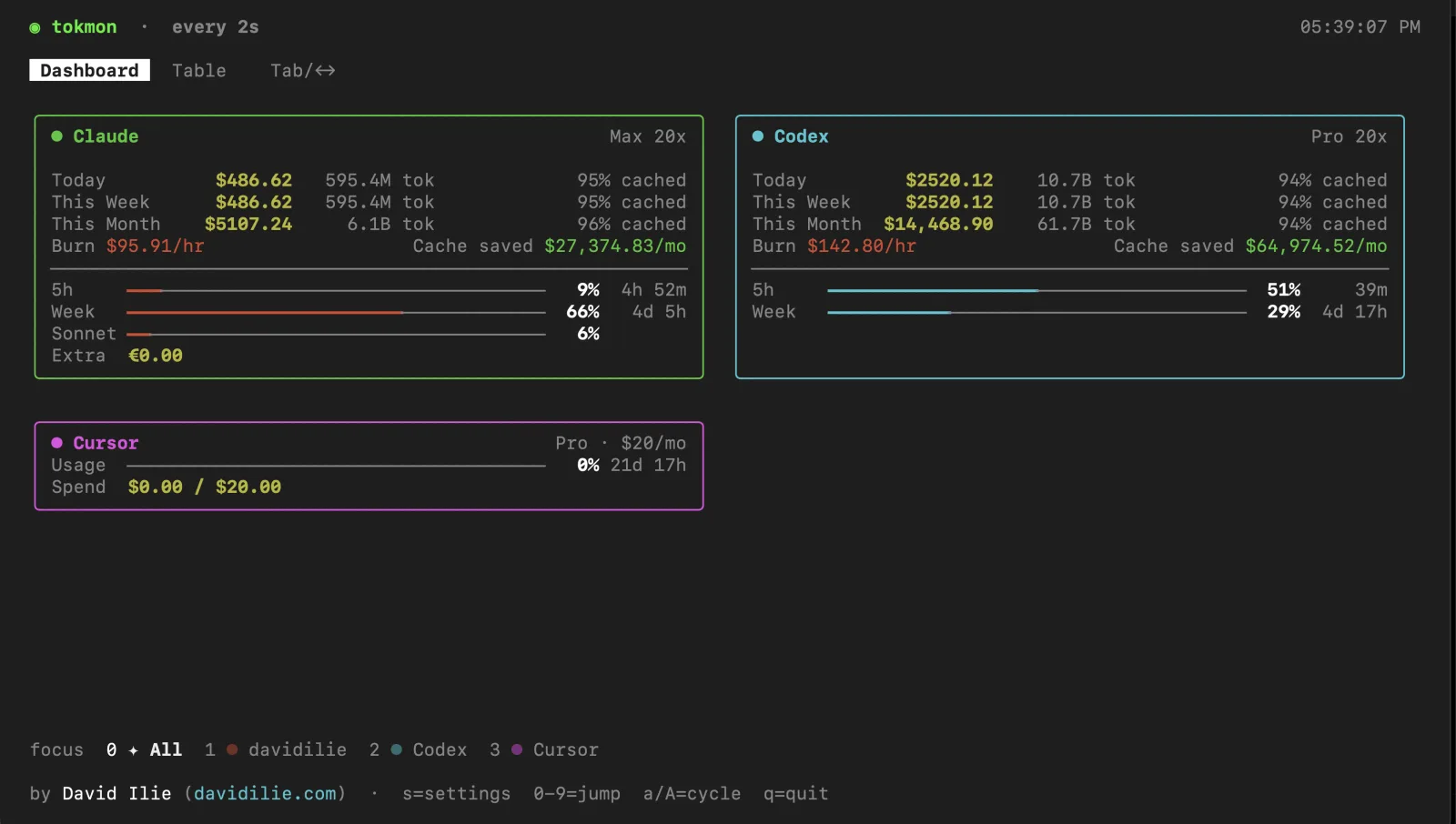Switch to the Table tab
Viewport: 1456px width, 824px height.
point(198,70)
